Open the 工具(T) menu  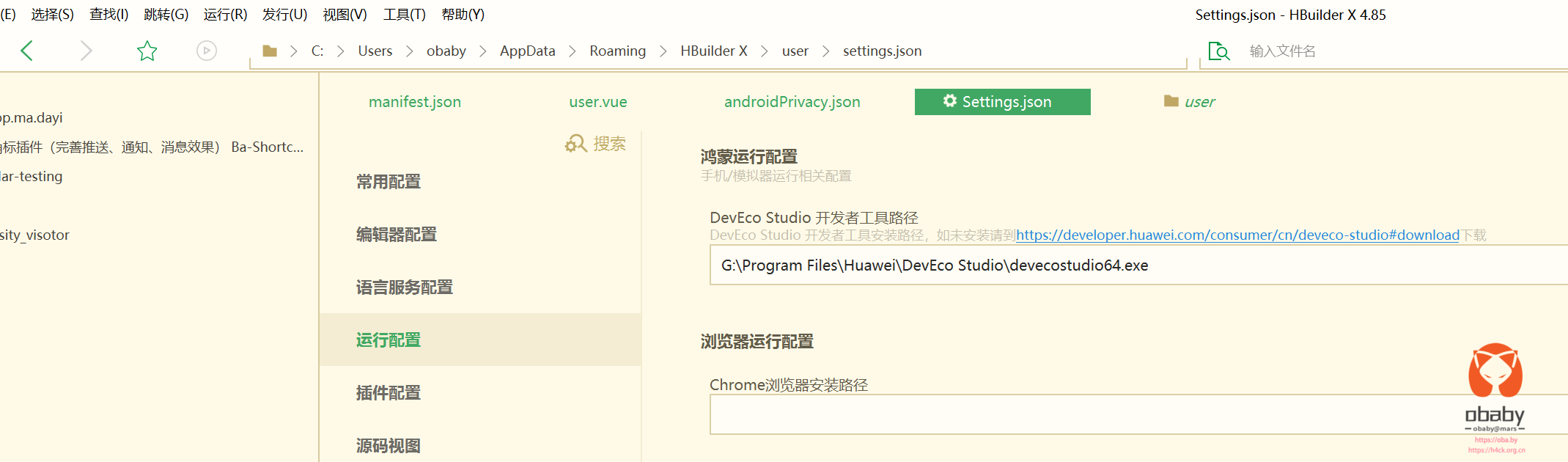click(404, 15)
